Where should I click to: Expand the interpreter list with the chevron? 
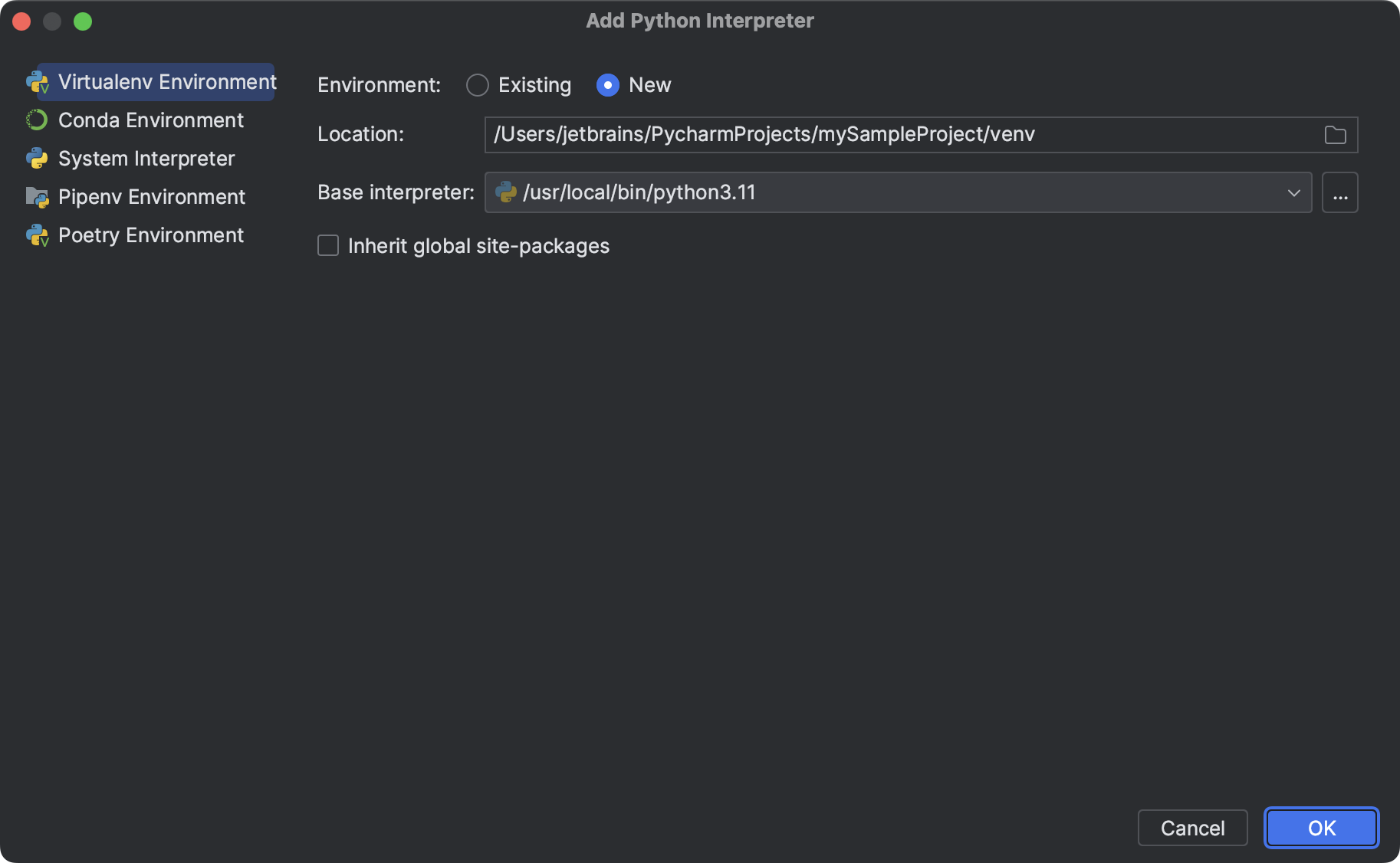(x=1293, y=192)
